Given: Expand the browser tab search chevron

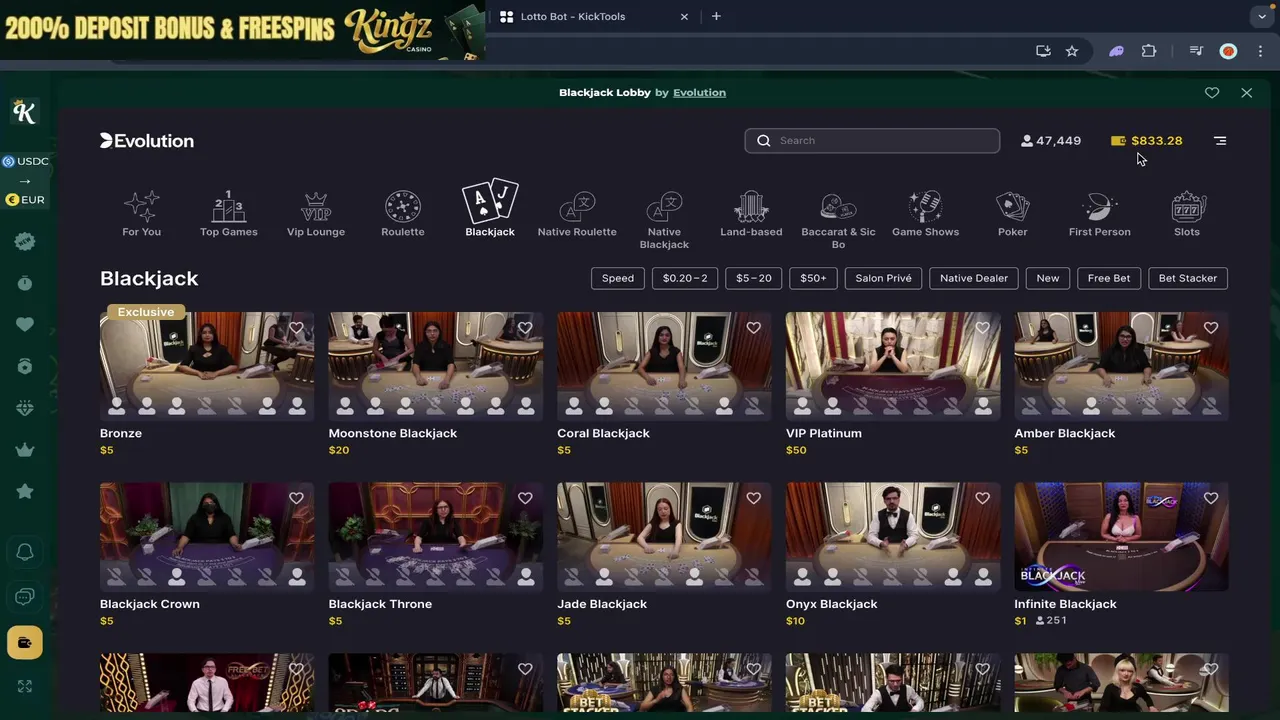Looking at the screenshot, I should [1262, 16].
